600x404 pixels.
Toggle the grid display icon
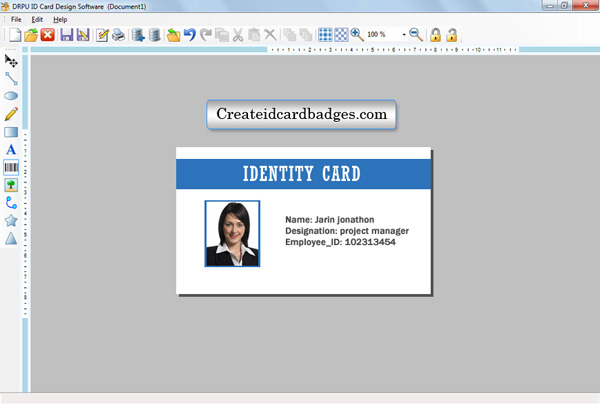click(325, 35)
